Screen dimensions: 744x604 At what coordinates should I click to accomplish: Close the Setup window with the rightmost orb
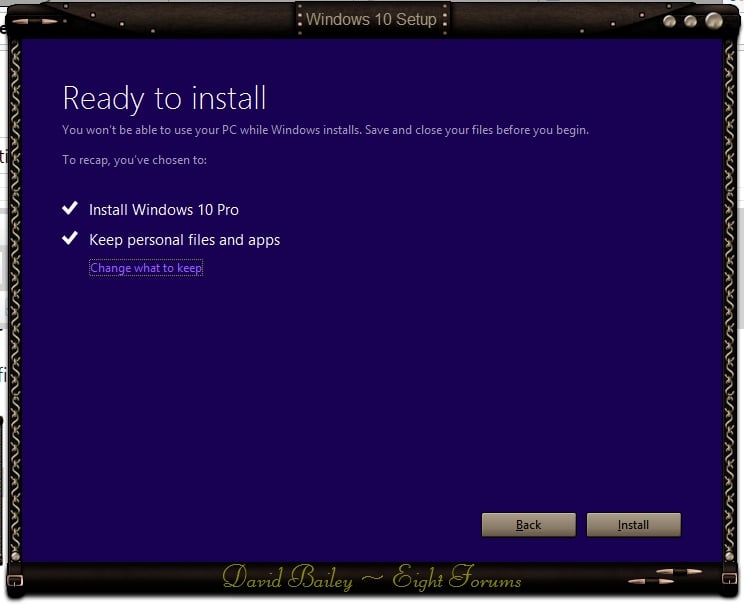(x=714, y=20)
